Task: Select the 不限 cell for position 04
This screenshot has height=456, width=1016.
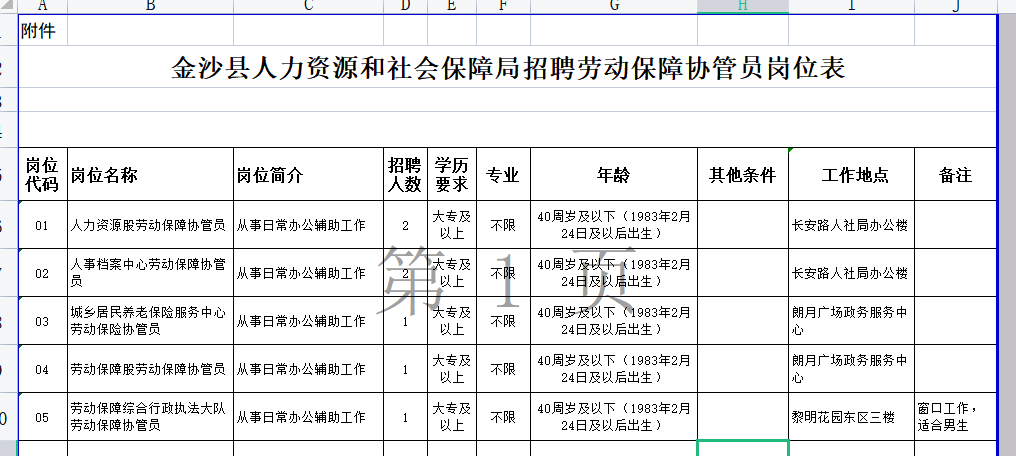Action: point(503,369)
